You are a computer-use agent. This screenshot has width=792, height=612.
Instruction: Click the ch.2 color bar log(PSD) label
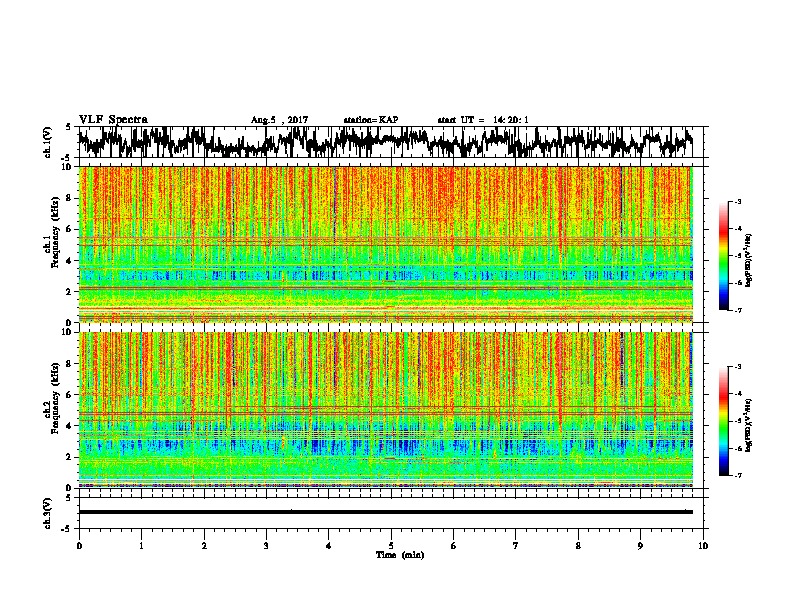coord(749,425)
